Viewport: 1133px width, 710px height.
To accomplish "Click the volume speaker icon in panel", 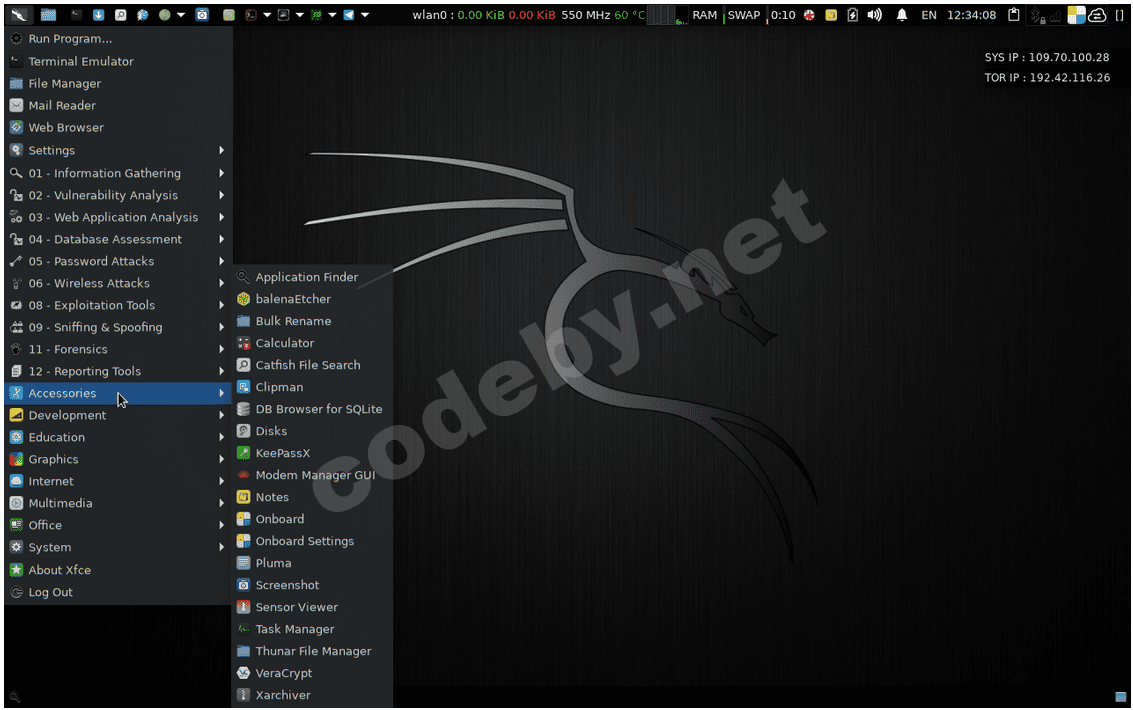I will 875,15.
